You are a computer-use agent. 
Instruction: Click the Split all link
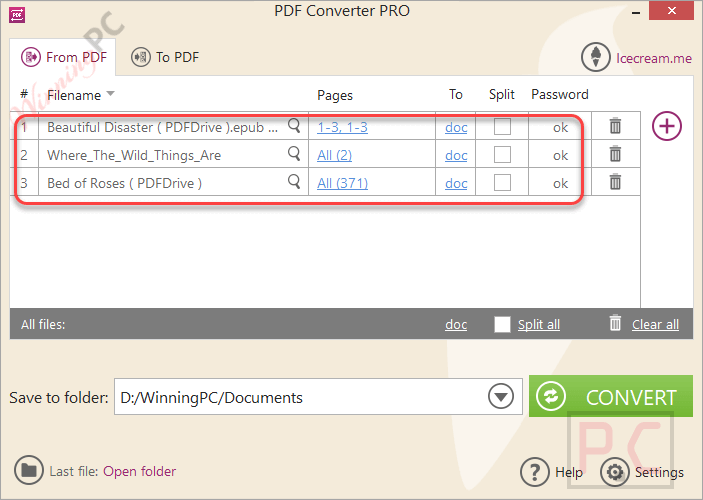[539, 324]
